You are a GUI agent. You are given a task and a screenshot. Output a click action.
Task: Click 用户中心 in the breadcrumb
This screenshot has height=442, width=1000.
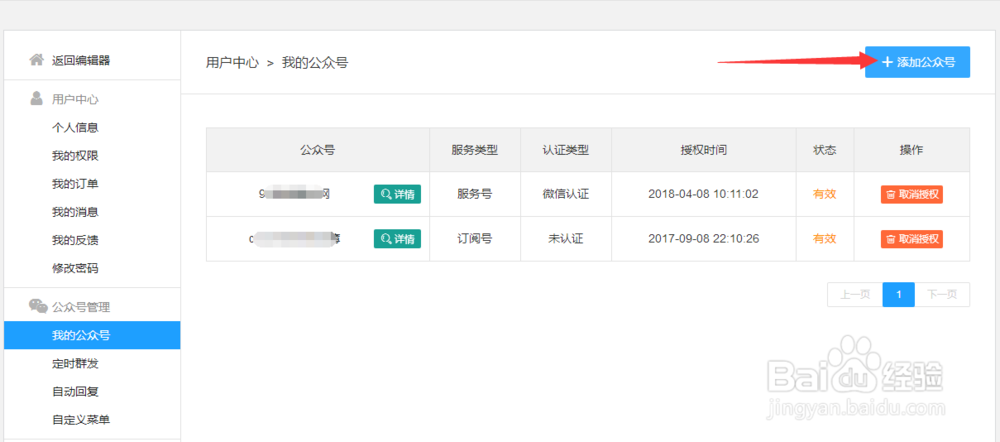coord(232,63)
